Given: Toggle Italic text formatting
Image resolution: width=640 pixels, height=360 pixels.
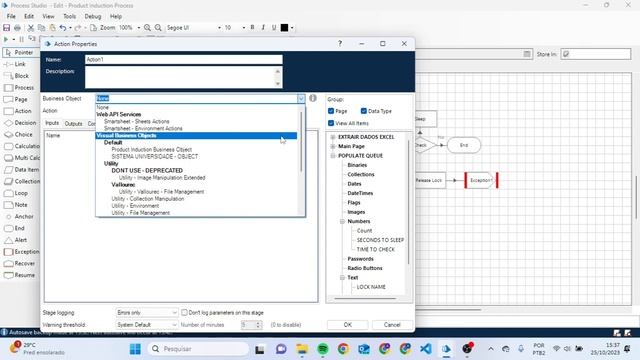Looking at the screenshot, I should point(263,27).
